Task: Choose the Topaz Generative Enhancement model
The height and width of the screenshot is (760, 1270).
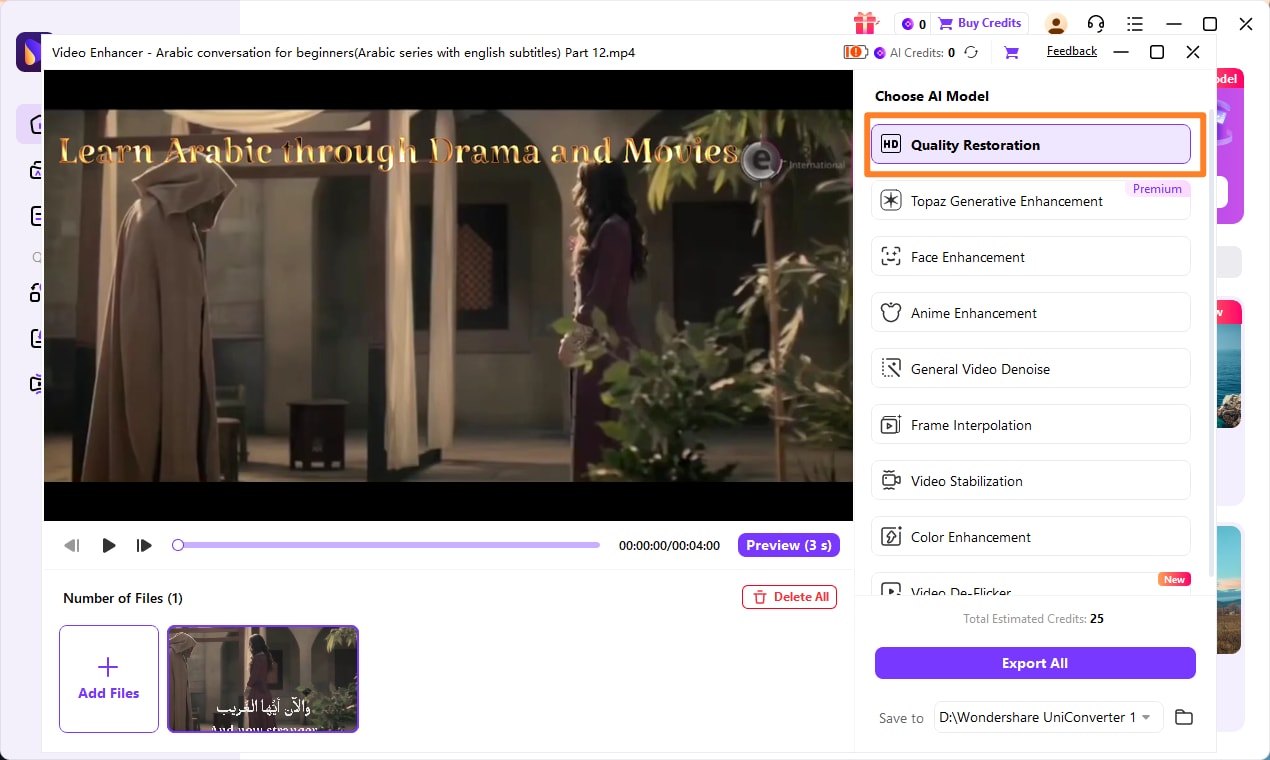Action: point(1031,201)
